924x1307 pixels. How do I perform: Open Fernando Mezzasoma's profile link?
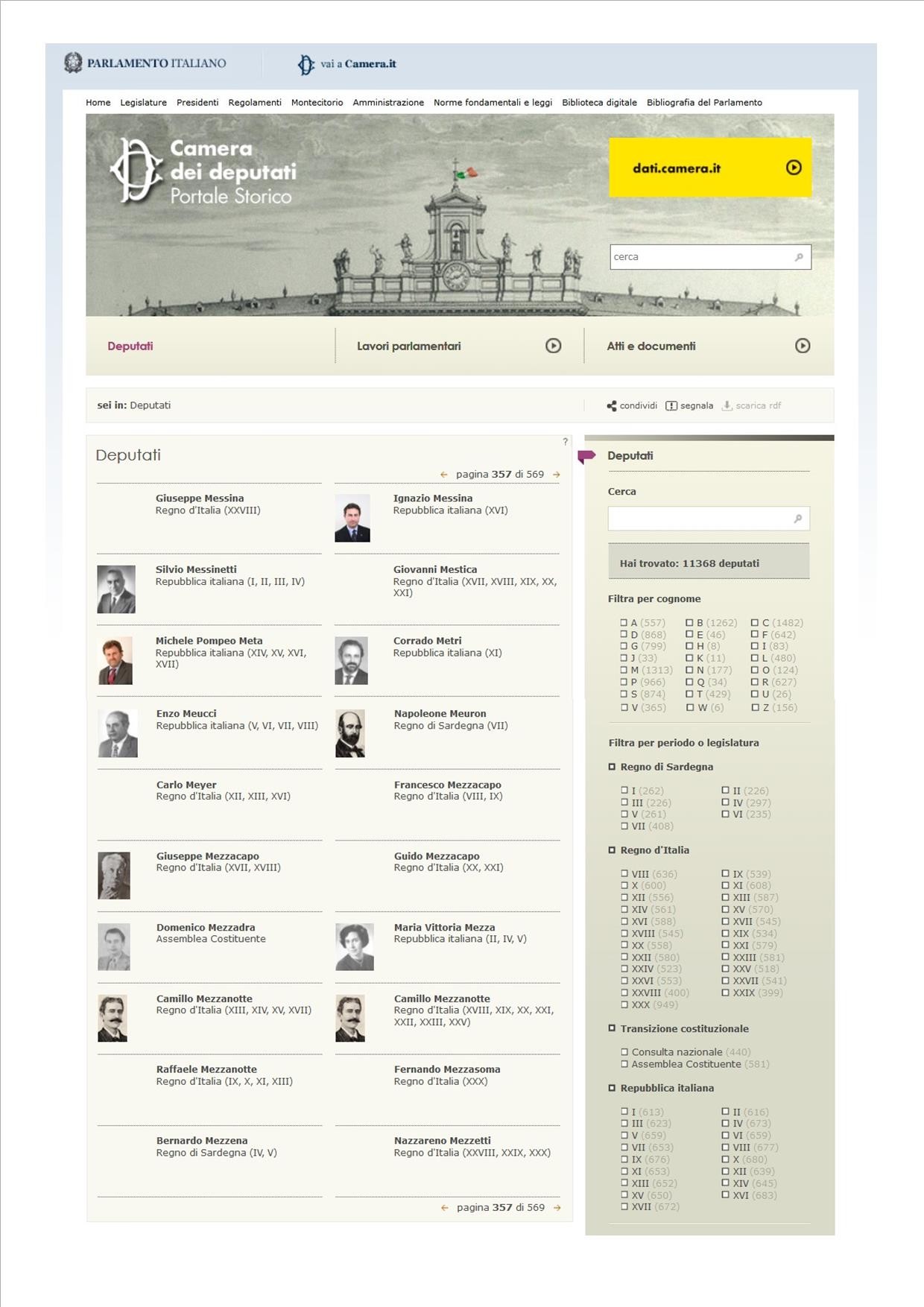(x=447, y=1069)
